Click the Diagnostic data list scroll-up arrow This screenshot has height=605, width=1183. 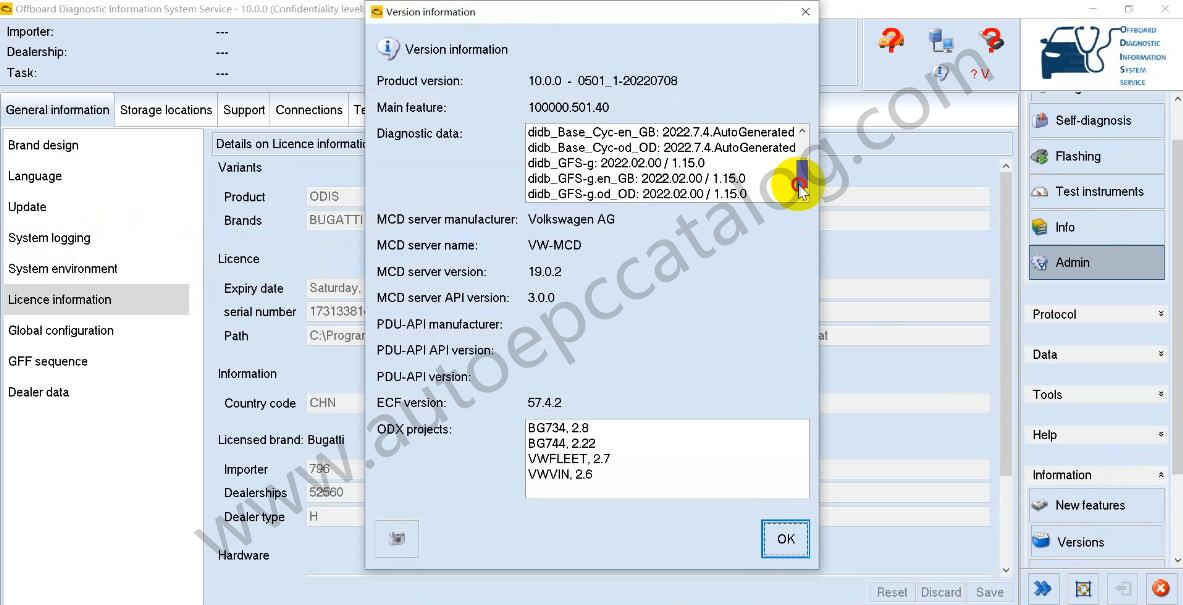point(802,131)
